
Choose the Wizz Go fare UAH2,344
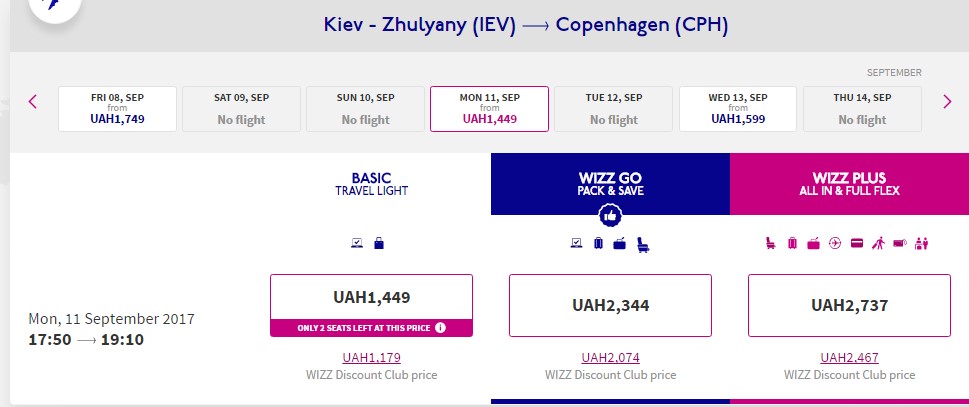(610, 305)
